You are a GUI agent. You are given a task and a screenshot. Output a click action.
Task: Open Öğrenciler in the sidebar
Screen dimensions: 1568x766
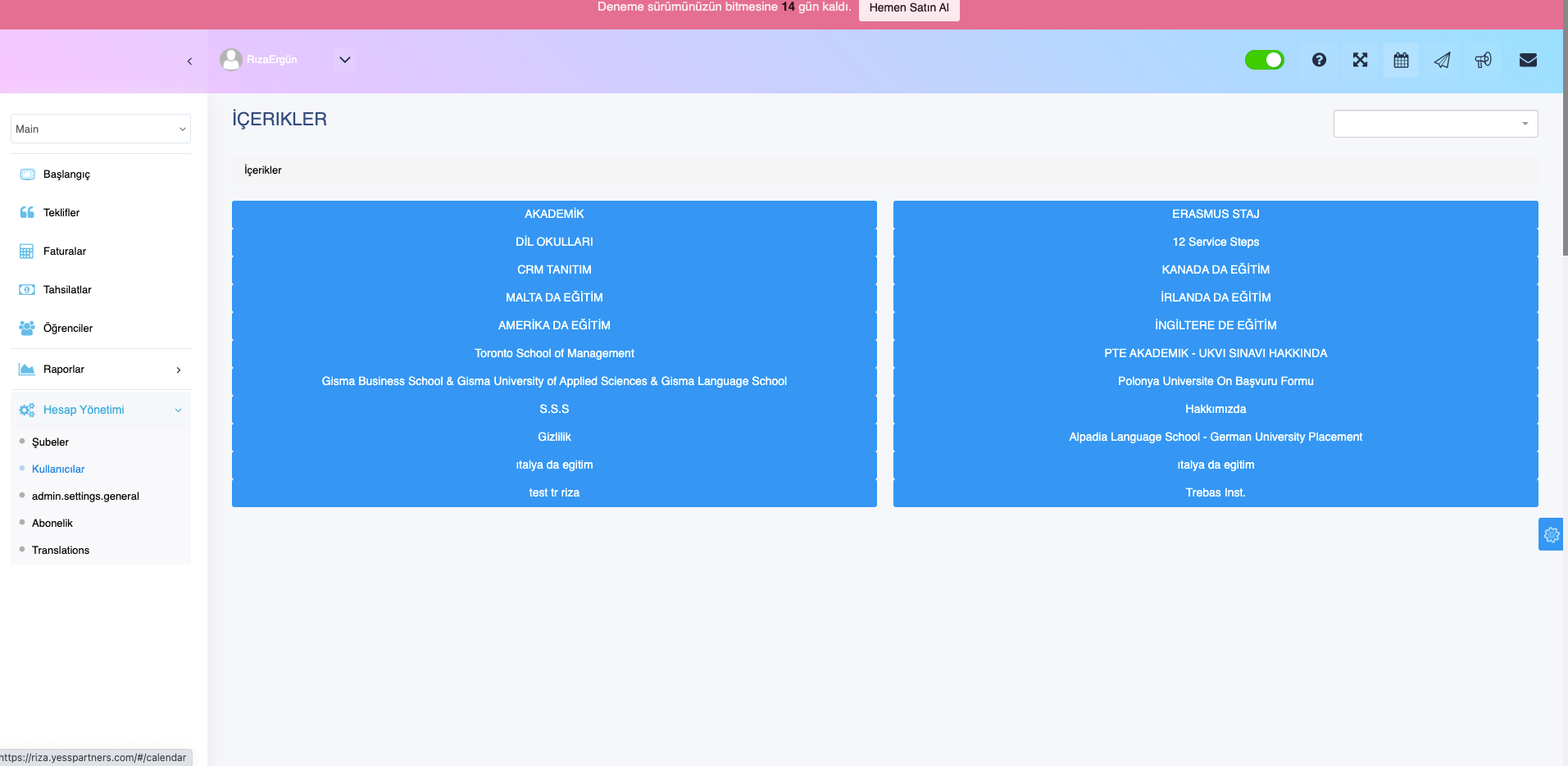[68, 329]
